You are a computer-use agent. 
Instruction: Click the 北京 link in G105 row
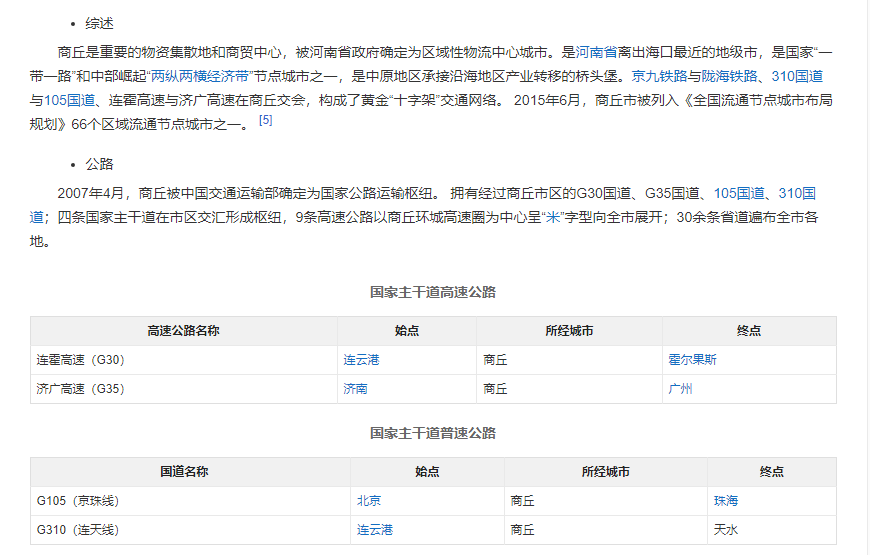369,501
